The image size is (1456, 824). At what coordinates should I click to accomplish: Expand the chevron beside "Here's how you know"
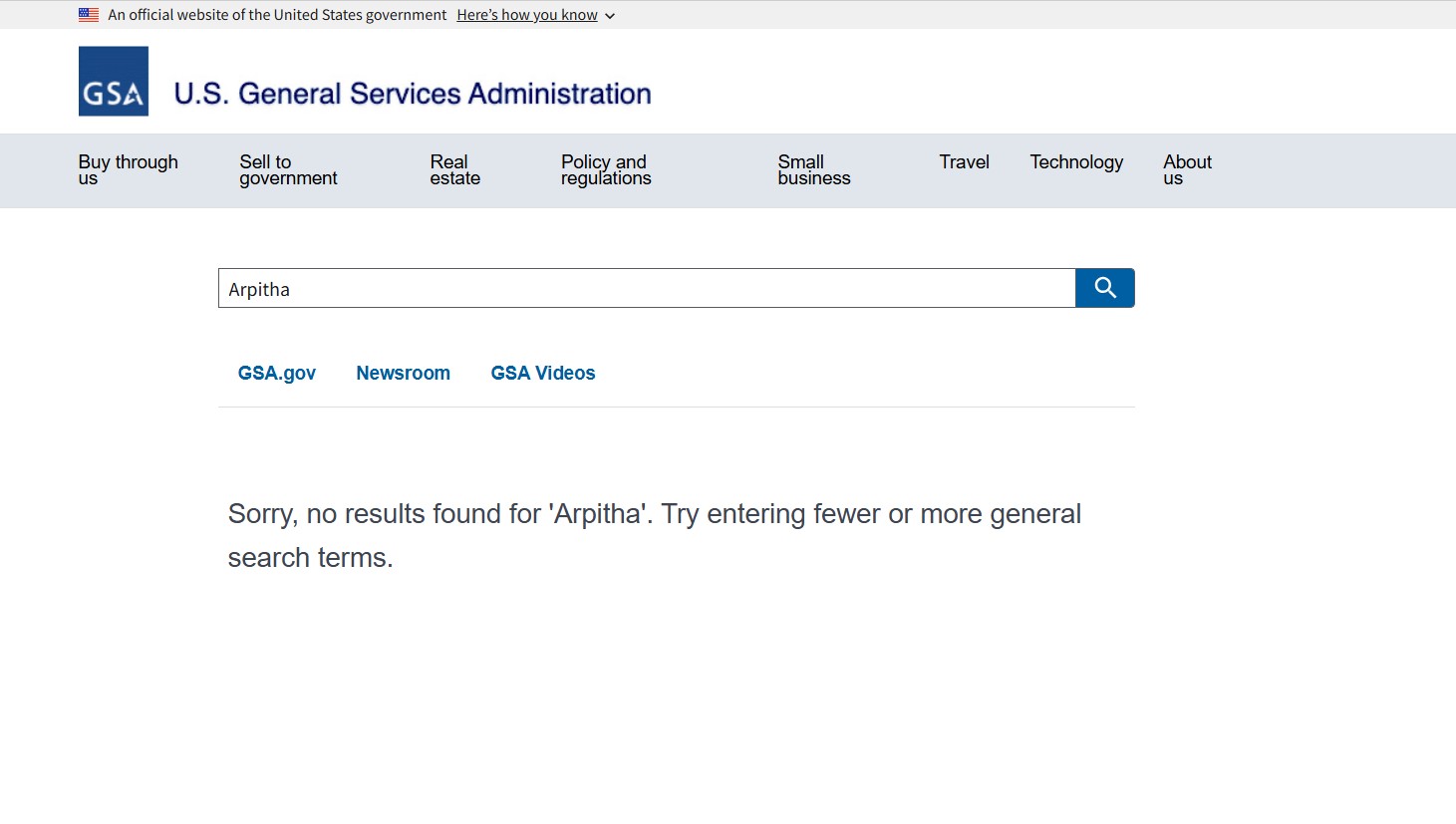coord(610,16)
